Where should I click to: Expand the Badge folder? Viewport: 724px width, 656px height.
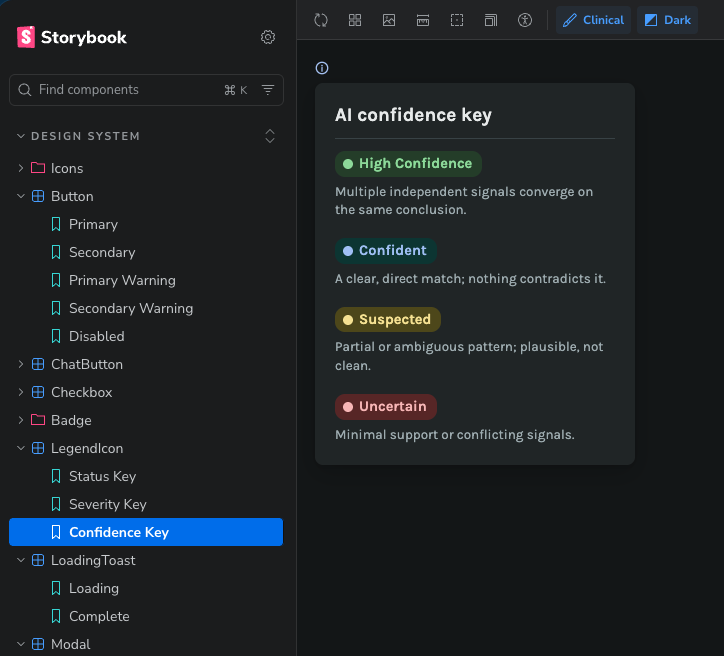tap(146, 421)
